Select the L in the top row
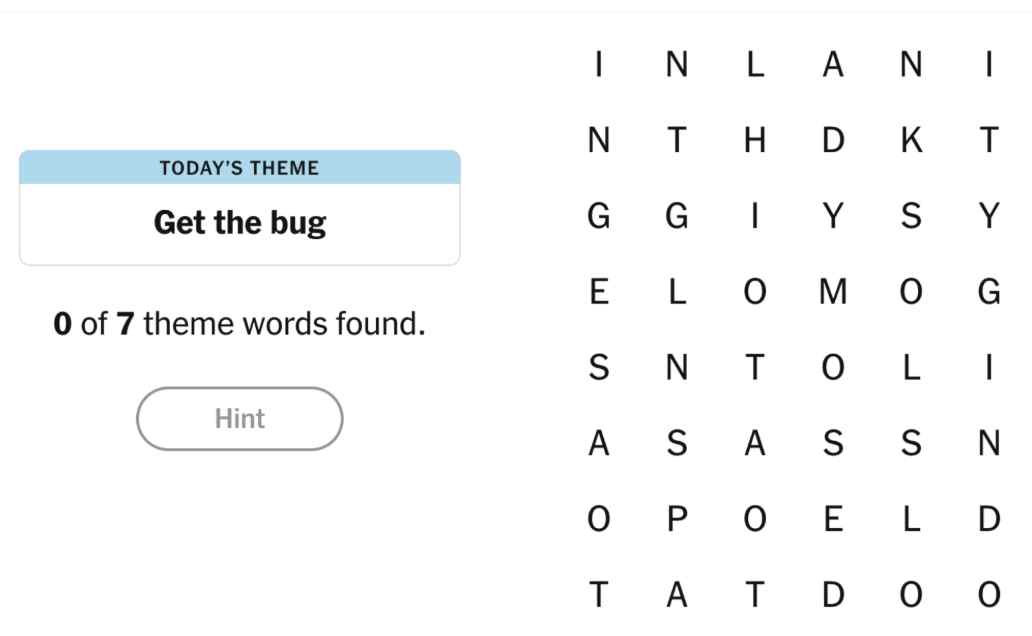The image size is (1032, 636). pyautogui.click(x=755, y=65)
